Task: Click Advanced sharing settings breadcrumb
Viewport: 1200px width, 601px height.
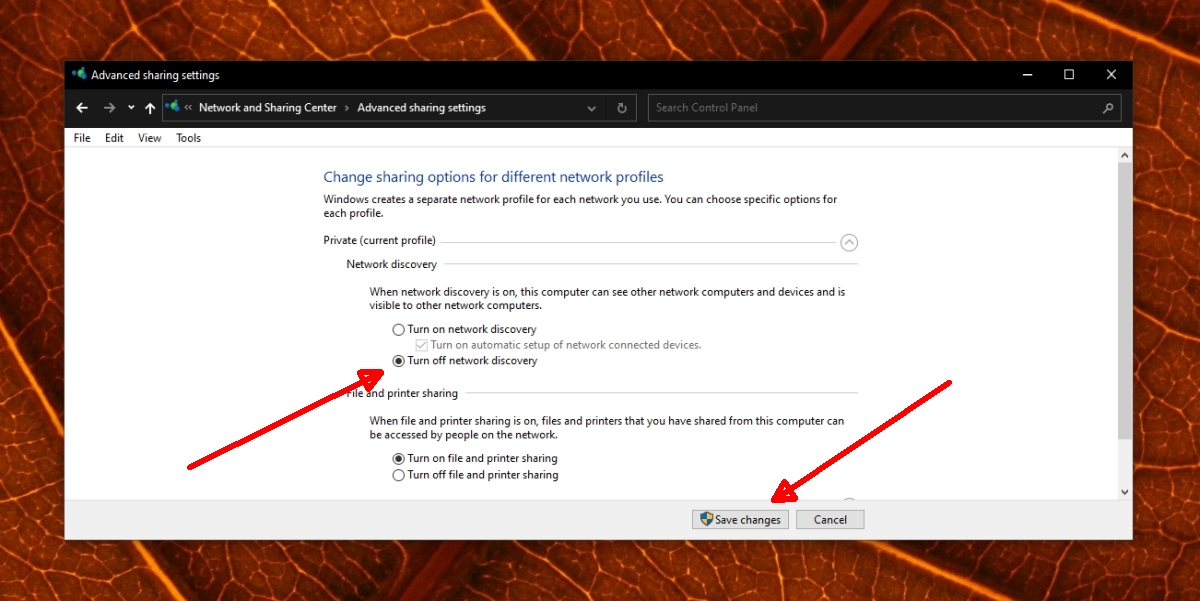Action: (421, 108)
